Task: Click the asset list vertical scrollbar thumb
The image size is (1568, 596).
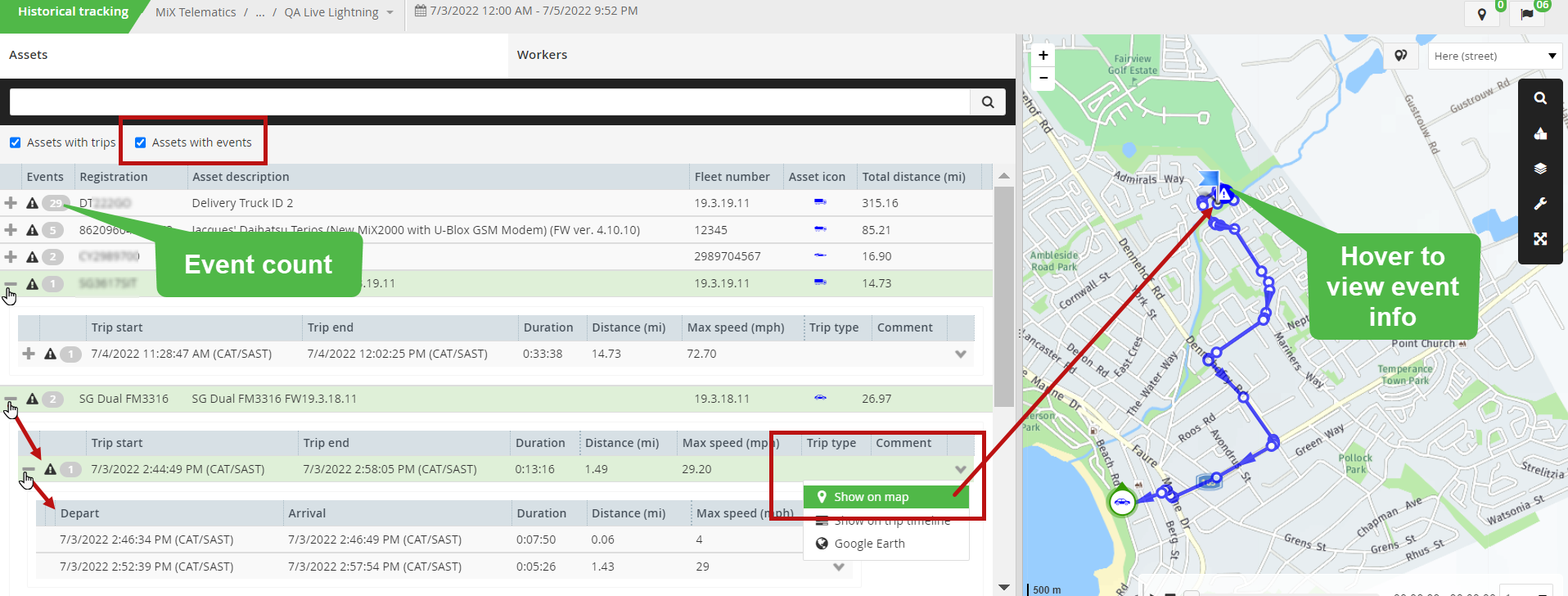Action: point(1004,296)
